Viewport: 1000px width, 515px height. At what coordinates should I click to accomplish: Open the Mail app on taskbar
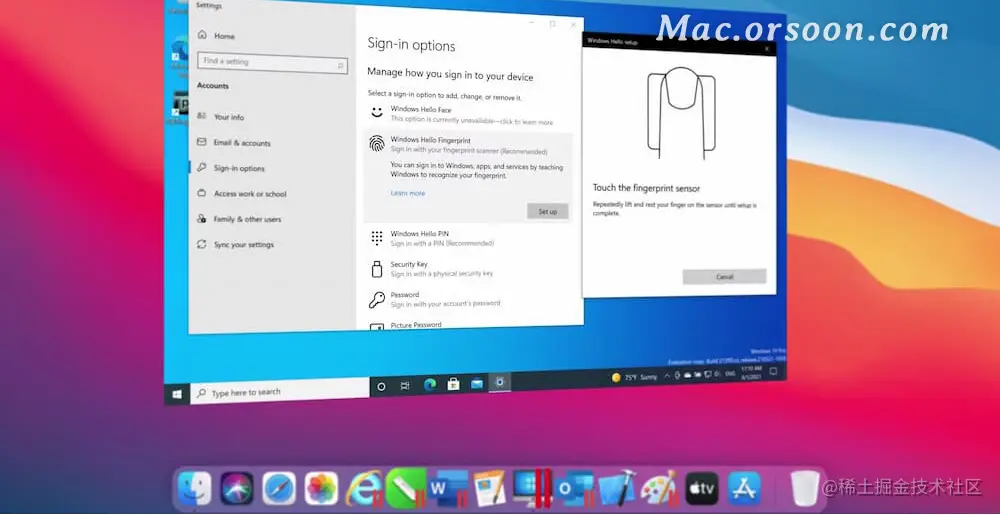476,383
